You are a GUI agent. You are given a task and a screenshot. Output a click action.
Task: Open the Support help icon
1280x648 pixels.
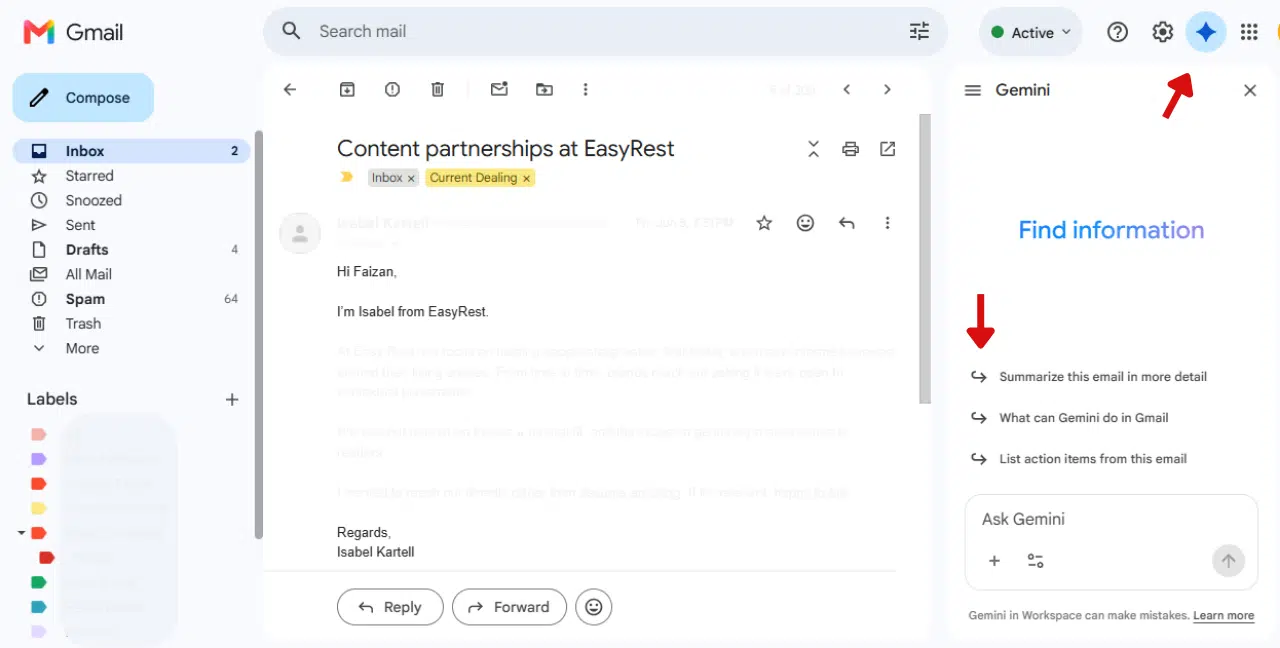pyautogui.click(x=1118, y=32)
